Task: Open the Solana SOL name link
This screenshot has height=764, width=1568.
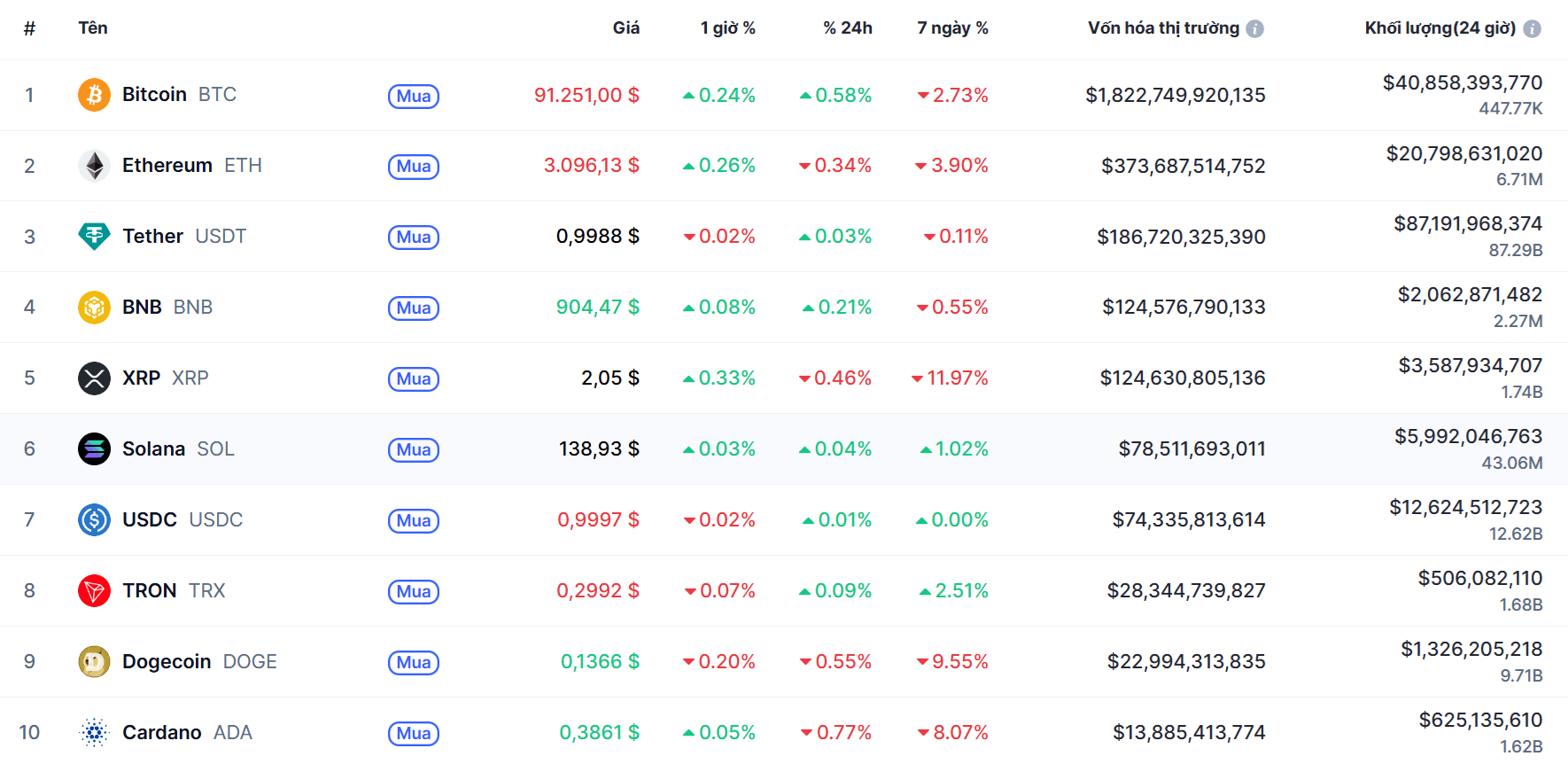Action: (178, 449)
